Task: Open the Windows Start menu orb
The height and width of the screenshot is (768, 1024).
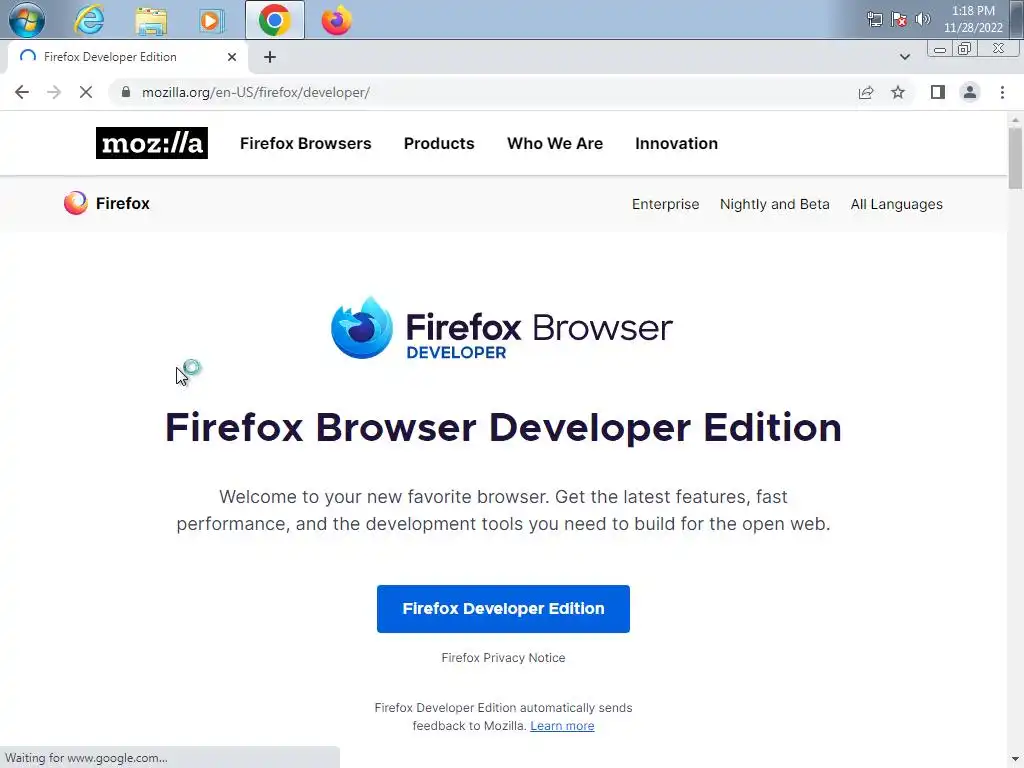Action: tap(27, 20)
